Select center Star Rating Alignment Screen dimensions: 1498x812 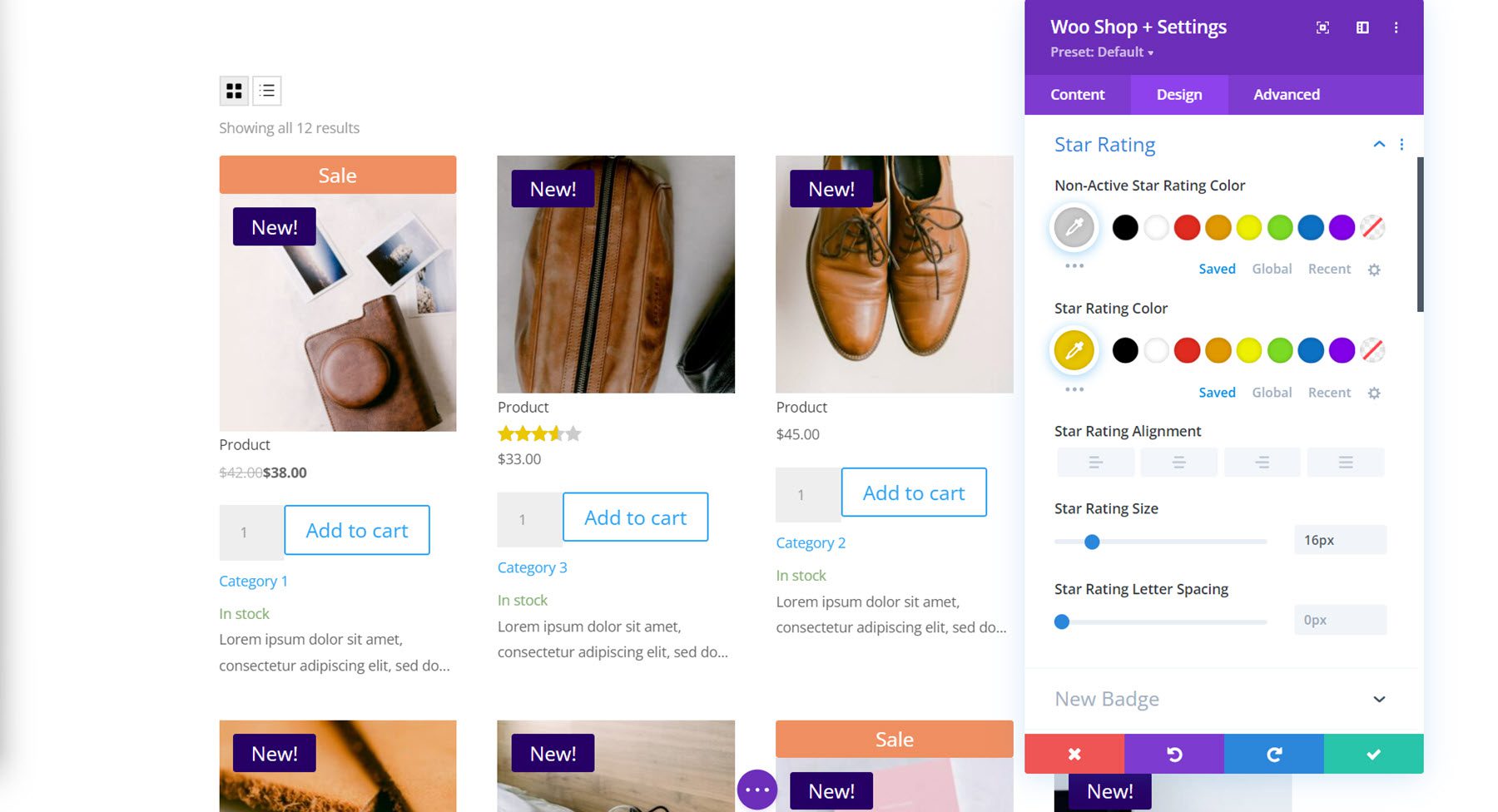pyautogui.click(x=1178, y=462)
